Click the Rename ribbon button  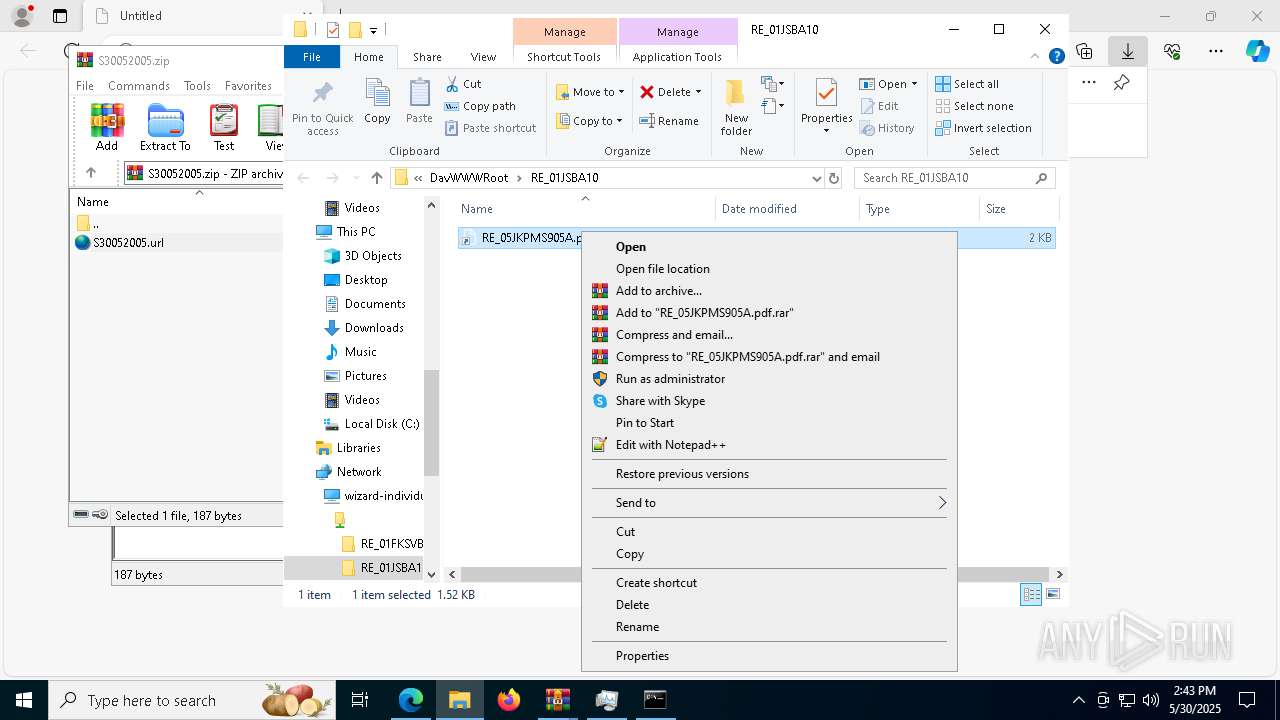coord(669,121)
